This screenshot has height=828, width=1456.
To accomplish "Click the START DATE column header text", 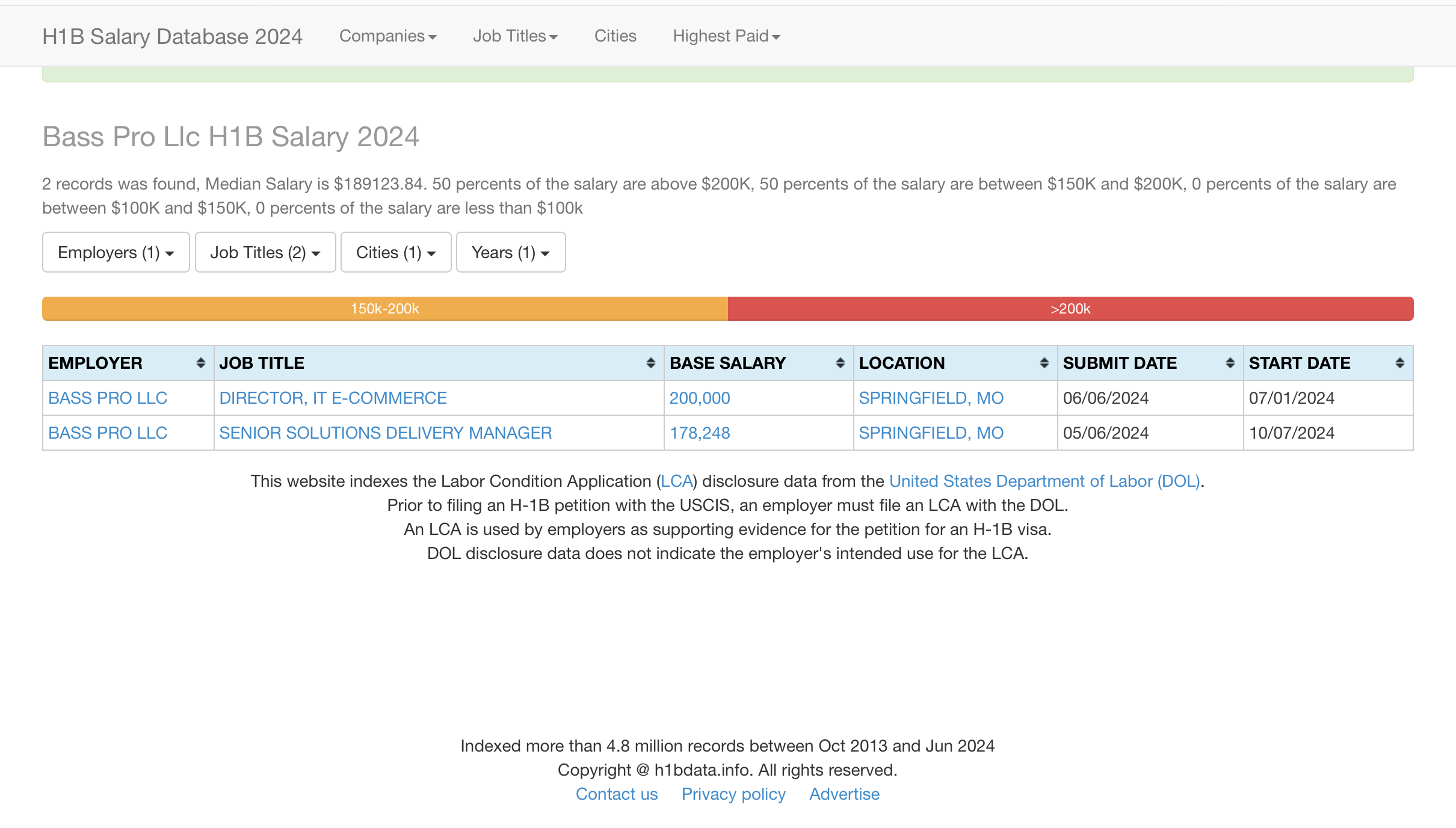I will tap(1300, 363).
